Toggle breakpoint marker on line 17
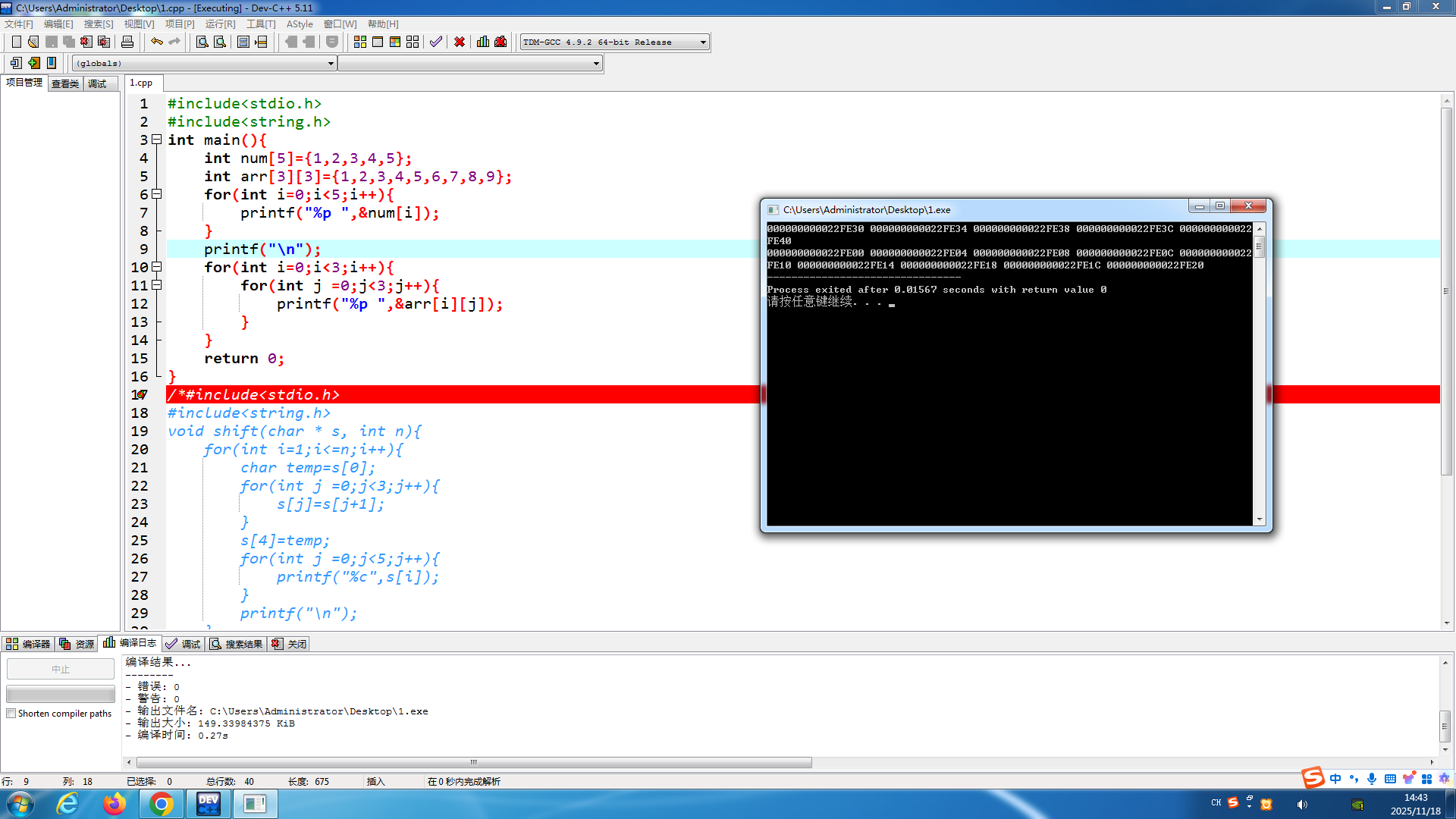The height and width of the screenshot is (819, 1456). (140, 394)
